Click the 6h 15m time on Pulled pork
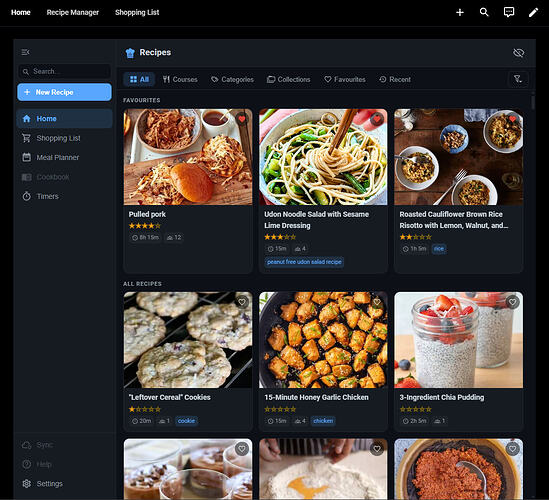 point(145,237)
